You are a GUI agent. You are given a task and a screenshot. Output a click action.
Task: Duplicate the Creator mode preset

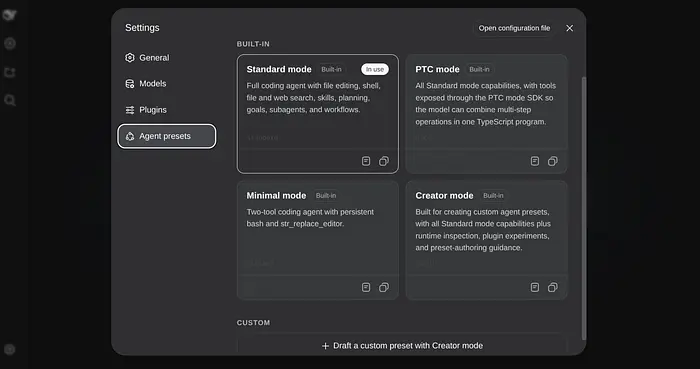(x=552, y=287)
